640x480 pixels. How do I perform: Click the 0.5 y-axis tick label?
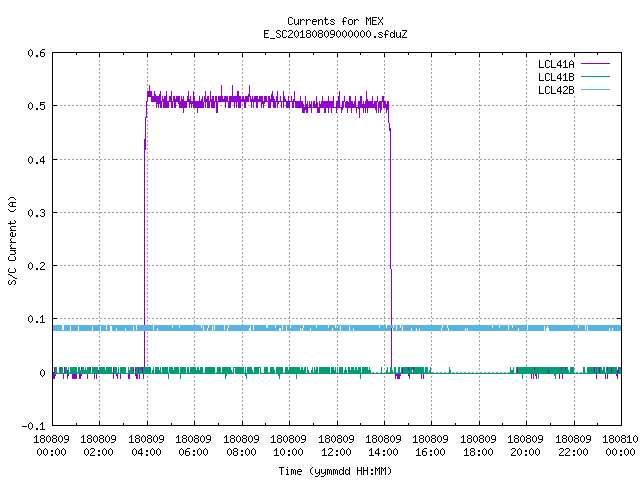point(36,106)
